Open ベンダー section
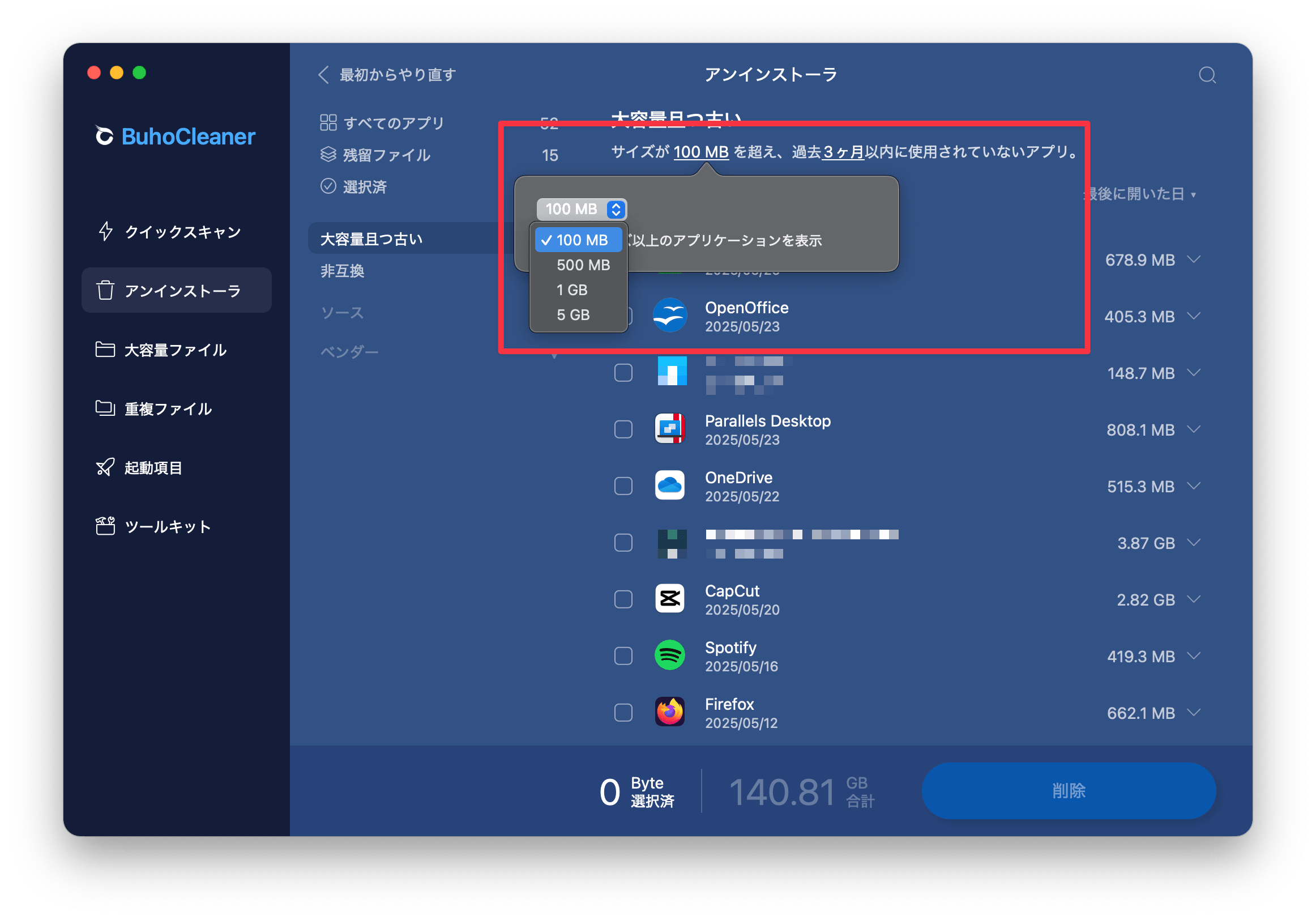The image size is (1316, 920). coord(349,351)
